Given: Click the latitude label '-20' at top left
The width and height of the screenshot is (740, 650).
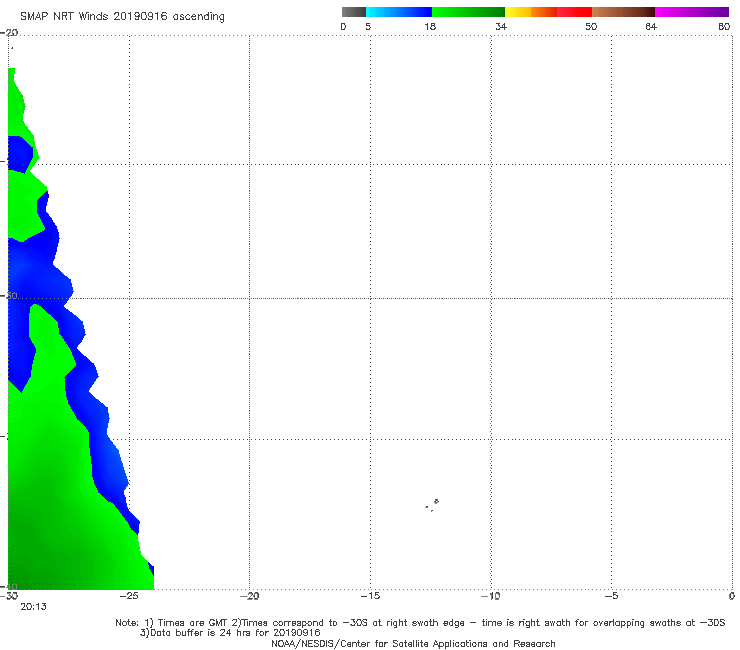Looking at the screenshot, I should point(9,33).
